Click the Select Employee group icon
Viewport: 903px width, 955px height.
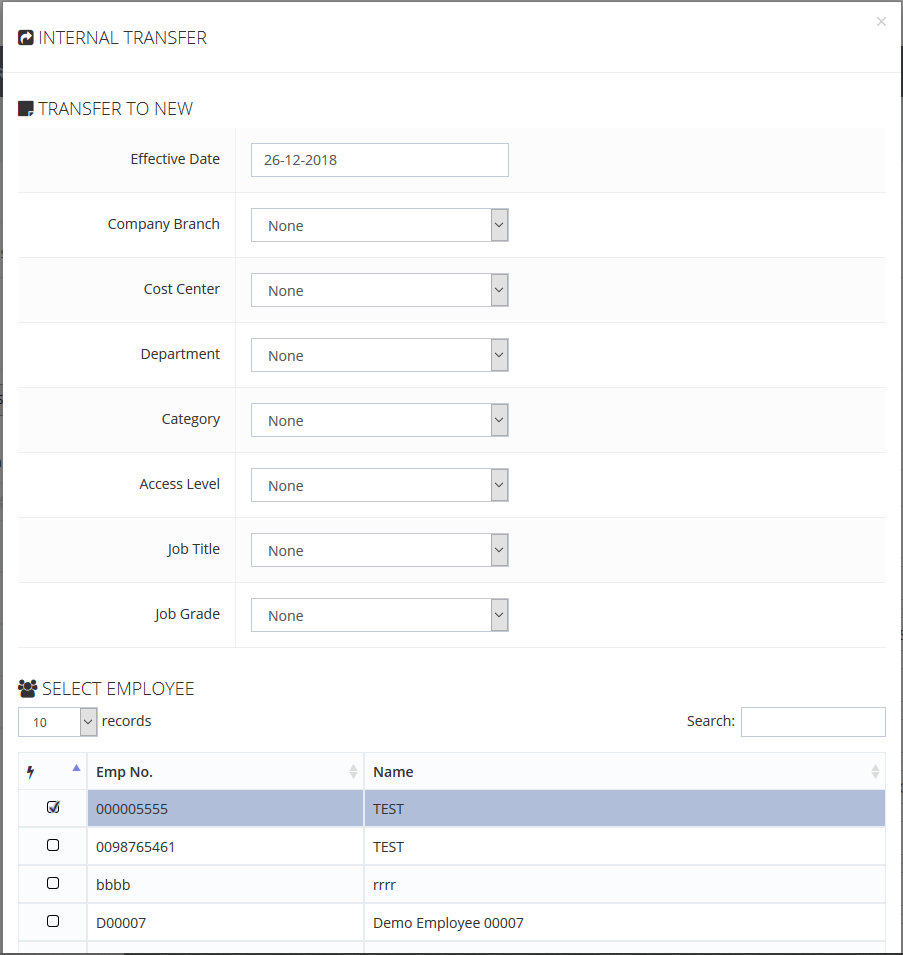click(28, 688)
